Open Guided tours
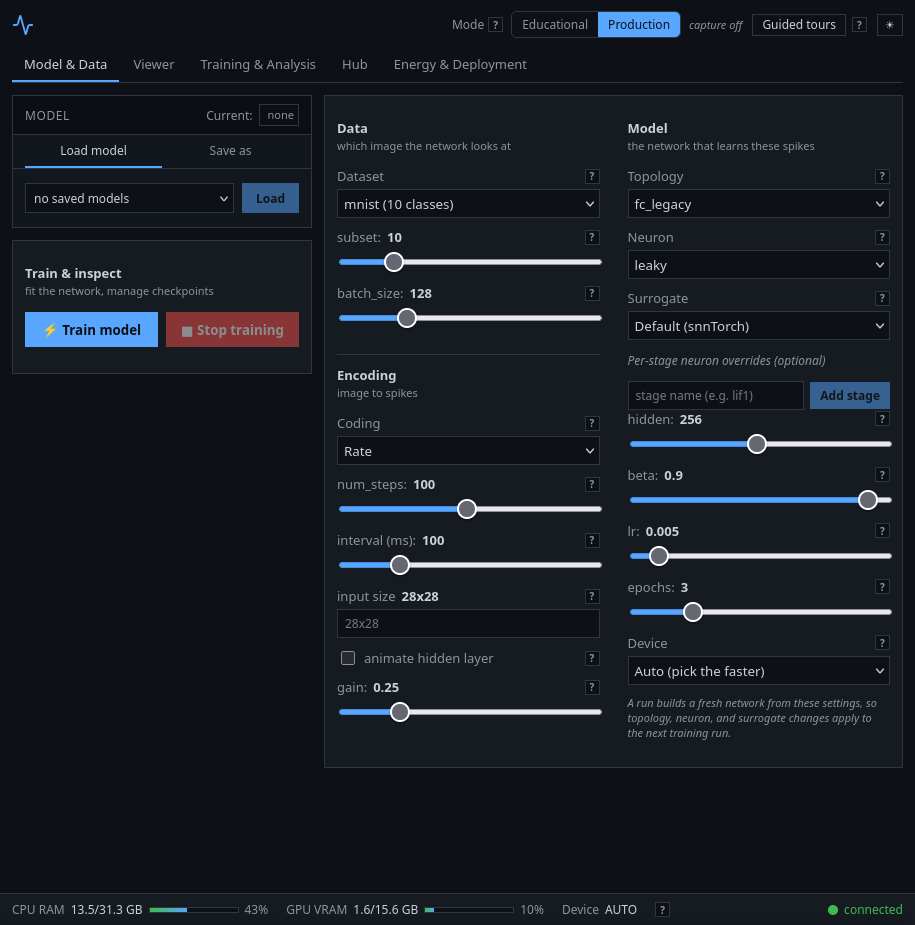 [x=799, y=25]
